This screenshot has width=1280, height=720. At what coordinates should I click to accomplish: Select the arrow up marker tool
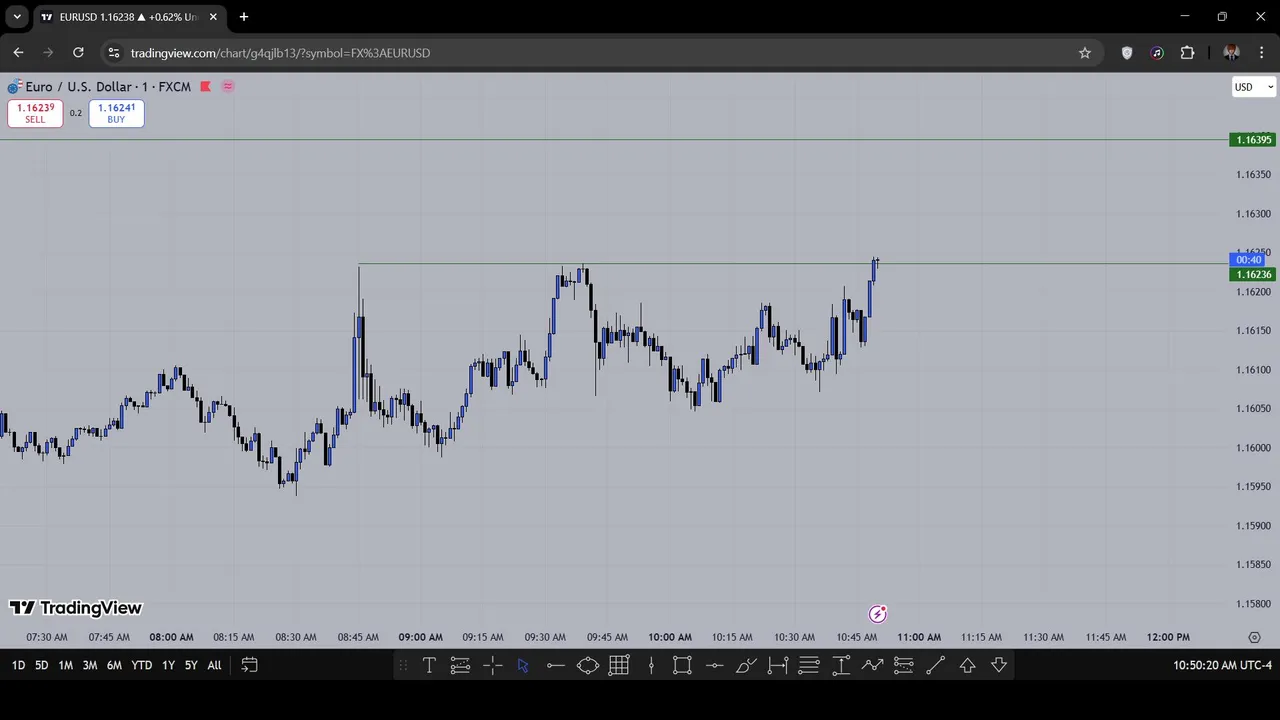[x=967, y=665]
